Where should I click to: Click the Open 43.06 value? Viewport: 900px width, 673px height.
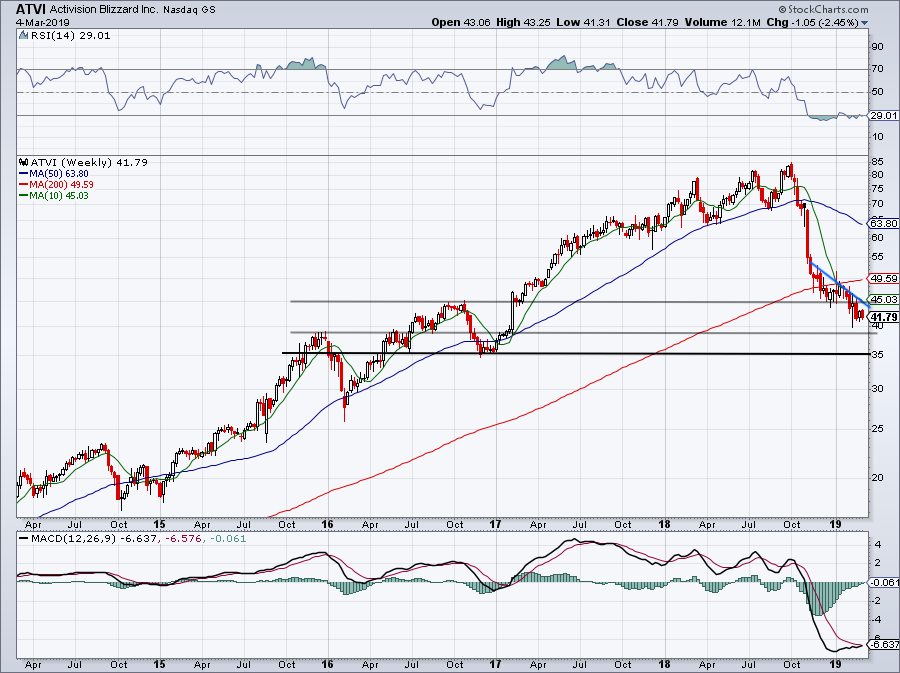click(x=461, y=22)
